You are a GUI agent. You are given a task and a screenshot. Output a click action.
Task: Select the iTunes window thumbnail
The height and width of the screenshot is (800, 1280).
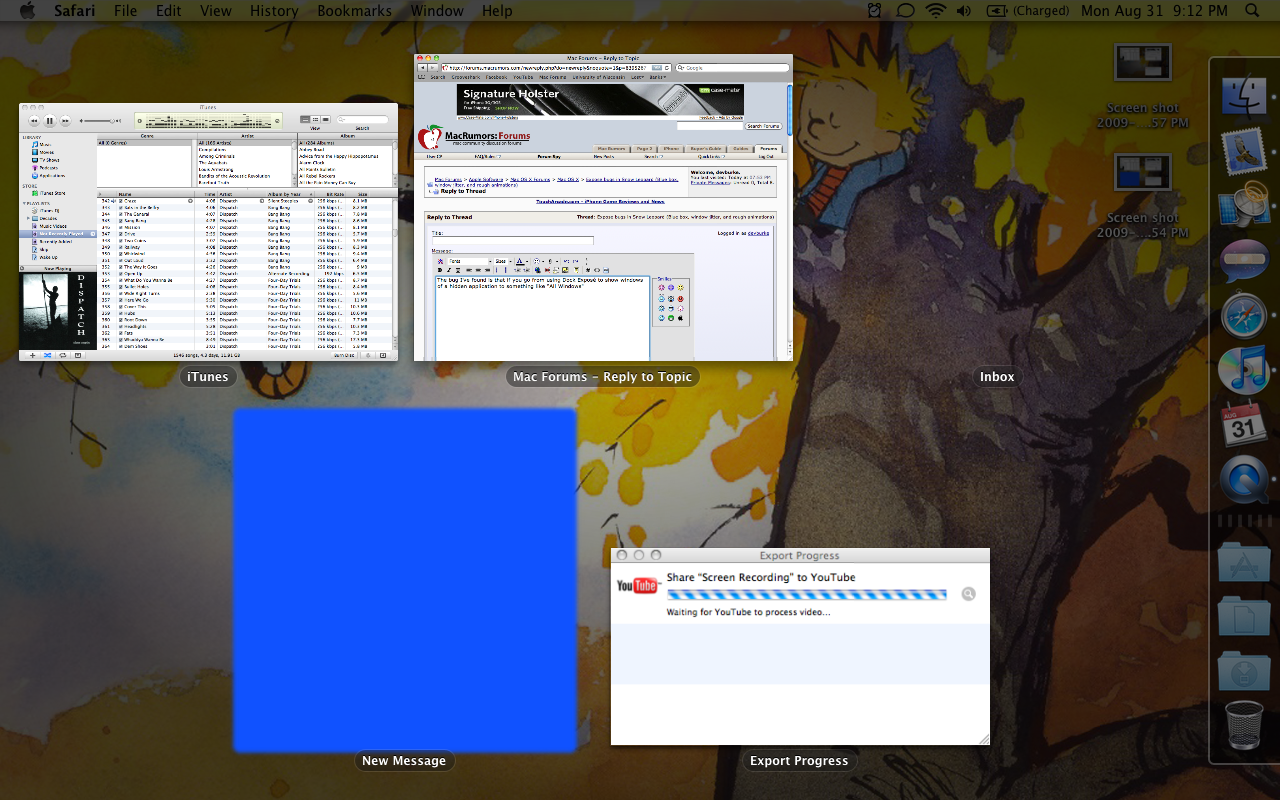[x=208, y=232]
